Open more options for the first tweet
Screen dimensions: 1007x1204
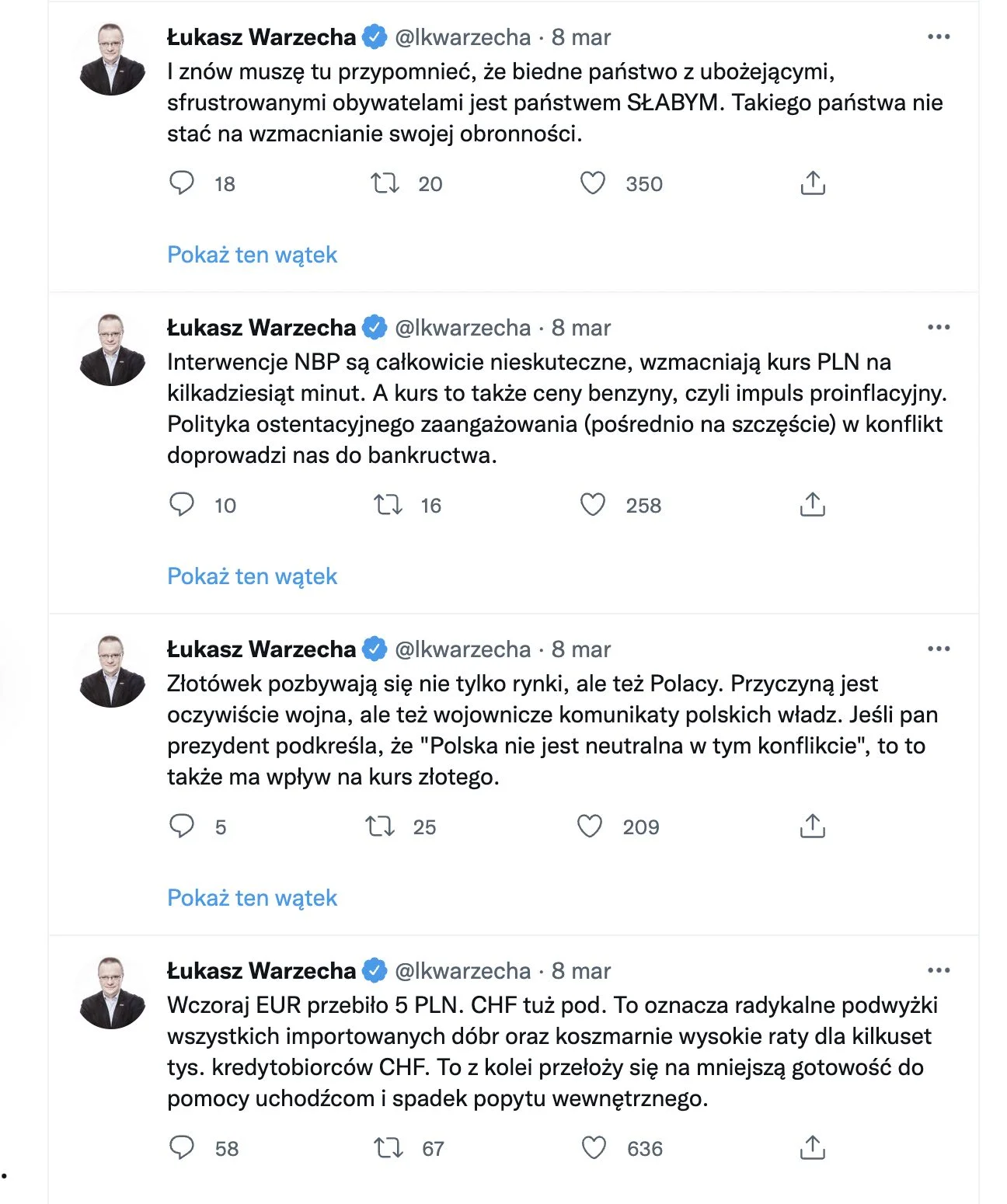click(939, 37)
